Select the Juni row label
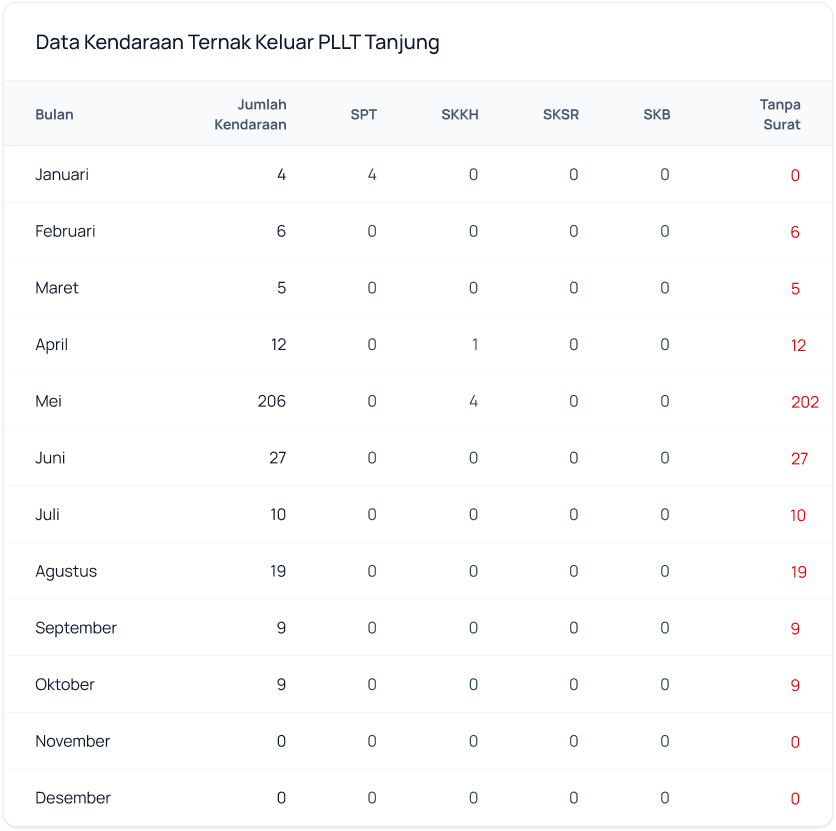 pyautogui.click(x=51, y=458)
